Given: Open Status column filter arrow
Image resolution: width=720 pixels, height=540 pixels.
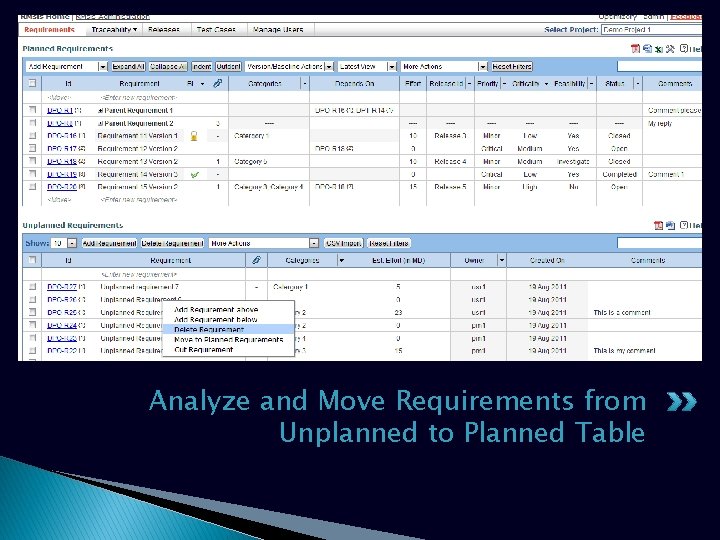Looking at the screenshot, I should pyautogui.click(x=637, y=84).
